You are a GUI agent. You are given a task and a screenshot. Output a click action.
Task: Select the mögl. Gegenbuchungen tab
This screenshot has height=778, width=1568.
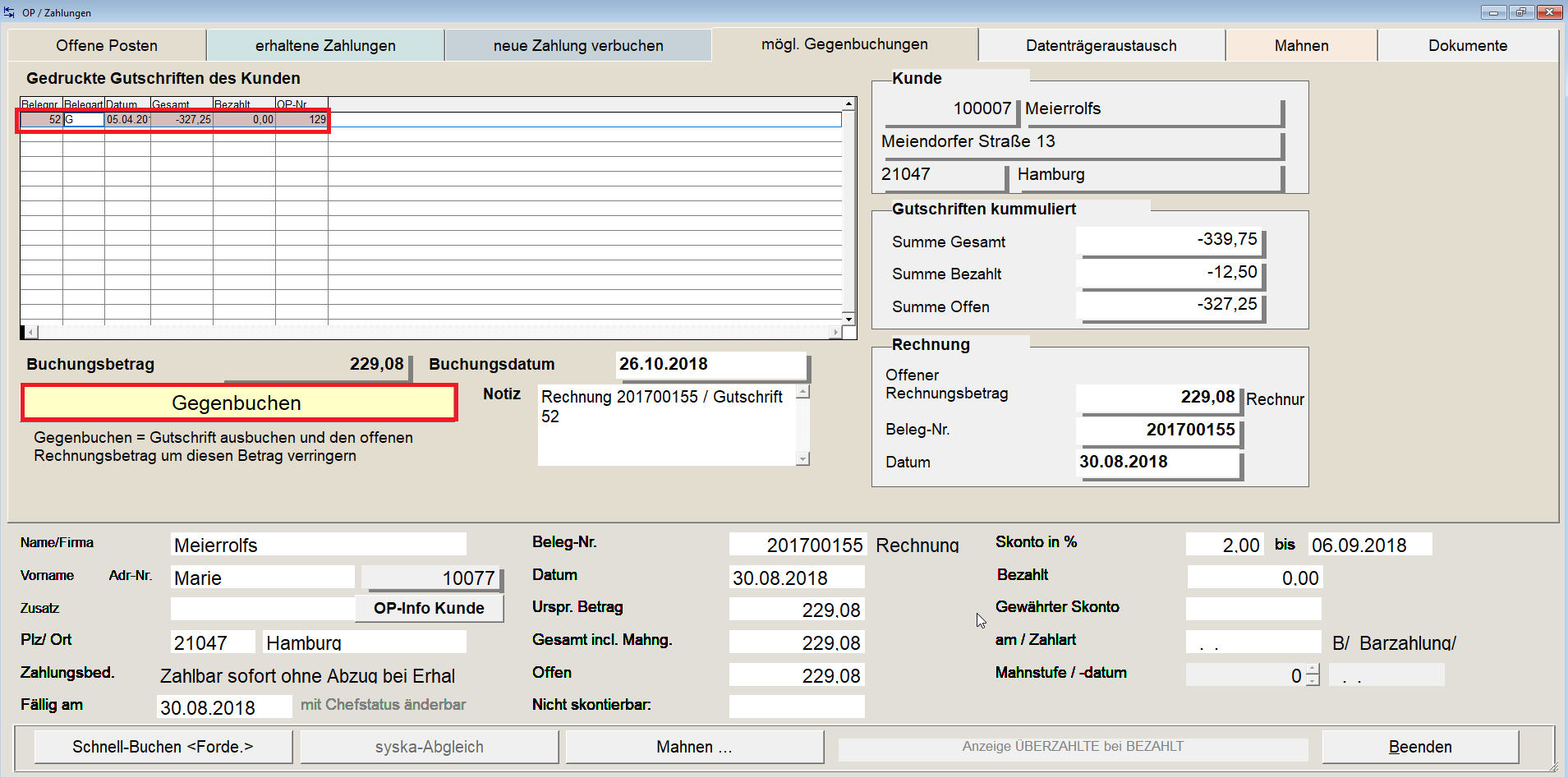pyautogui.click(x=844, y=44)
